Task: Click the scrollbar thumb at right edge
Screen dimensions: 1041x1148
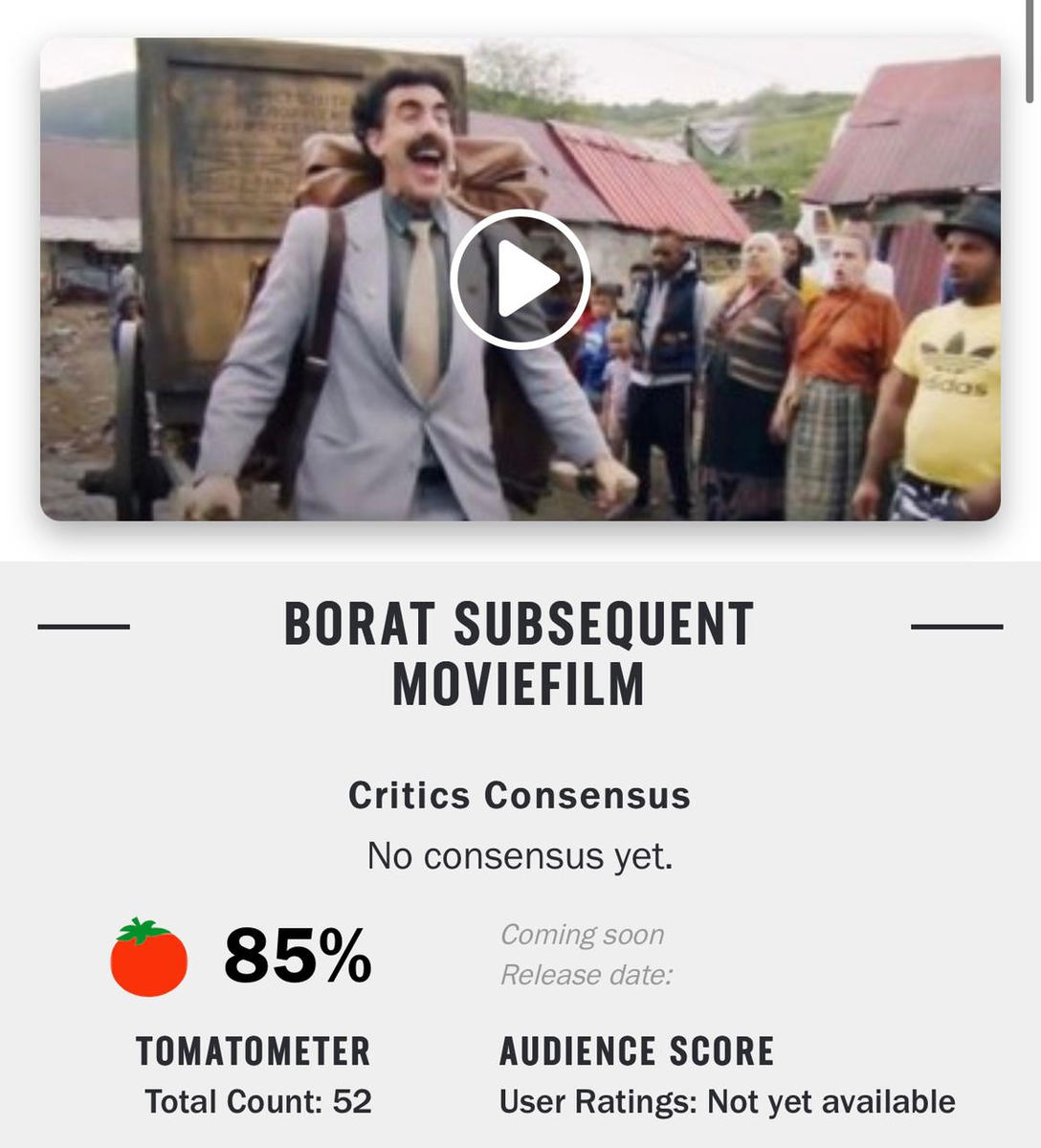Action: [1030, 51]
